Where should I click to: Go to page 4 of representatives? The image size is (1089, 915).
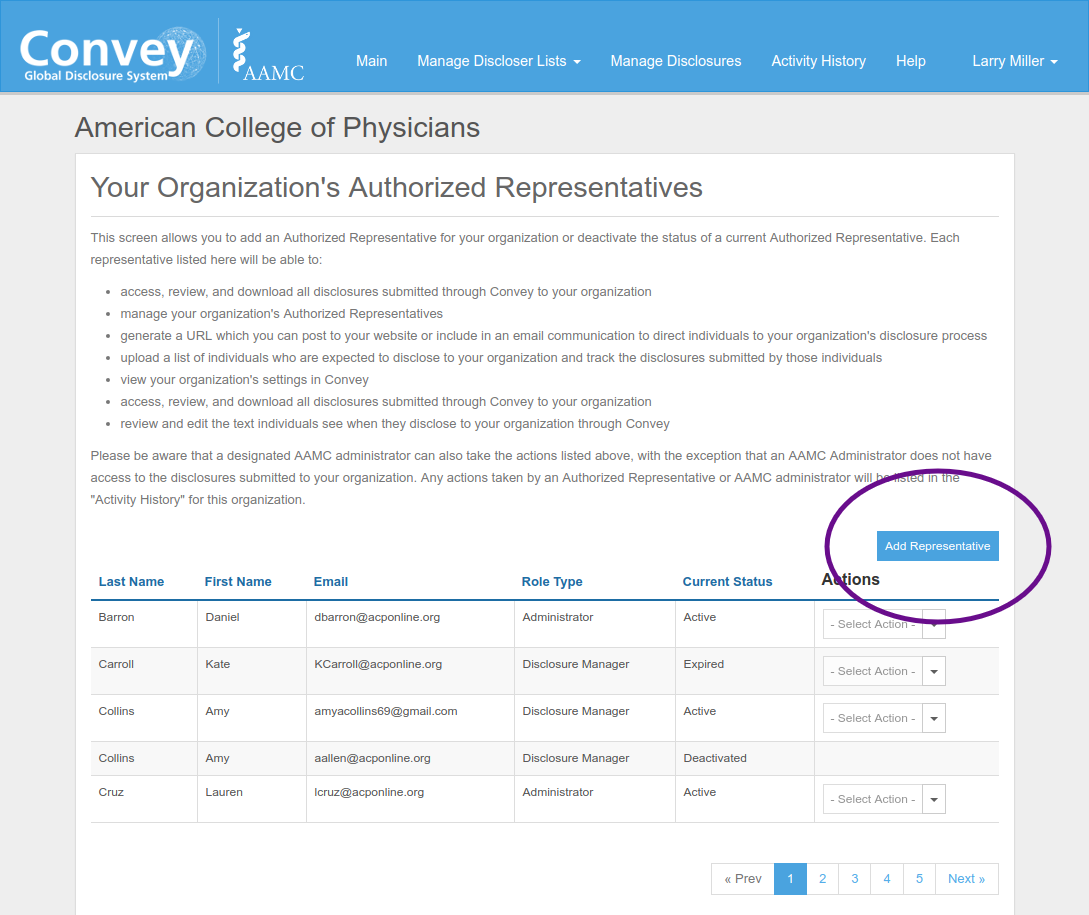[x=887, y=879]
